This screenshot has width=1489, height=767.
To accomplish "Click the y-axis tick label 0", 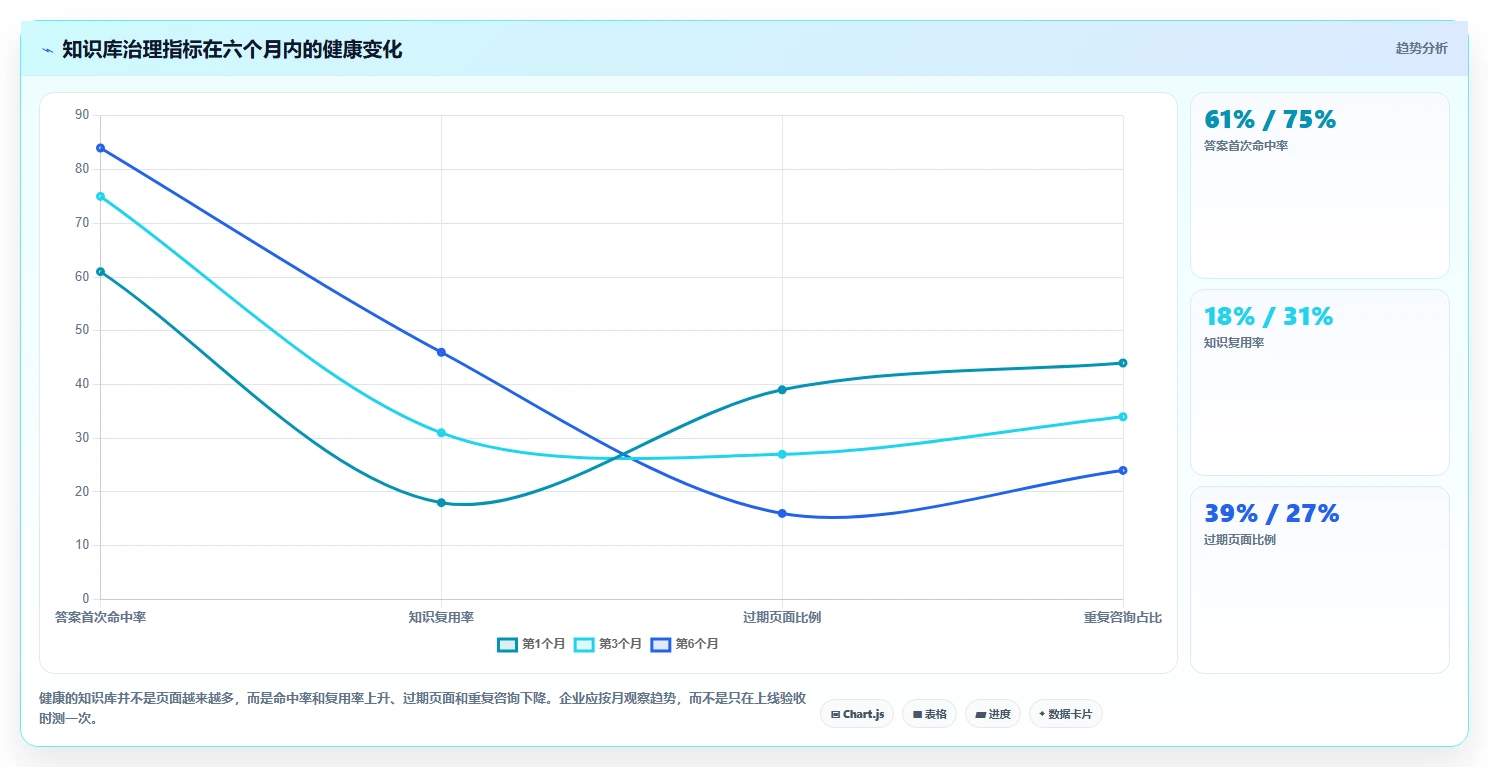I will (86, 599).
